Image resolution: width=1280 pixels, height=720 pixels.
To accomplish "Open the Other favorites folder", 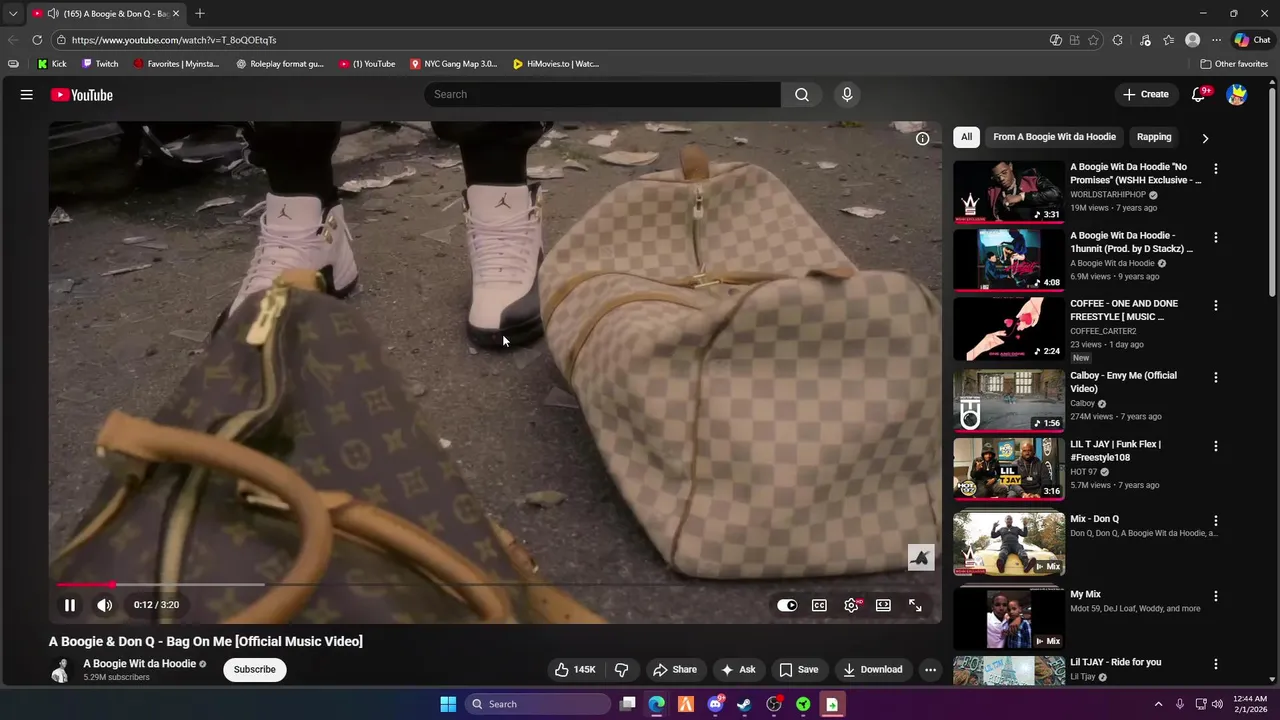I will point(1234,64).
